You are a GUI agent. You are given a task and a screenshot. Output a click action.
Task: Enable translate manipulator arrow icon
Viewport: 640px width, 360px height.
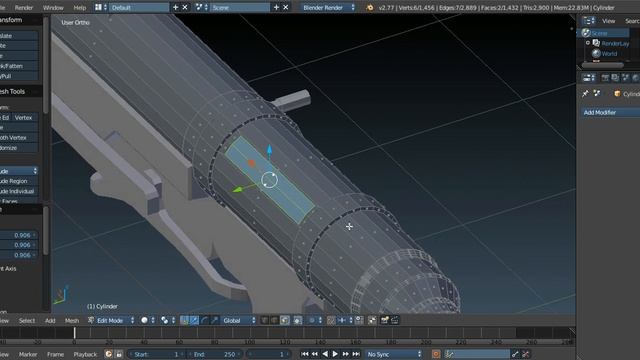pos(194,320)
